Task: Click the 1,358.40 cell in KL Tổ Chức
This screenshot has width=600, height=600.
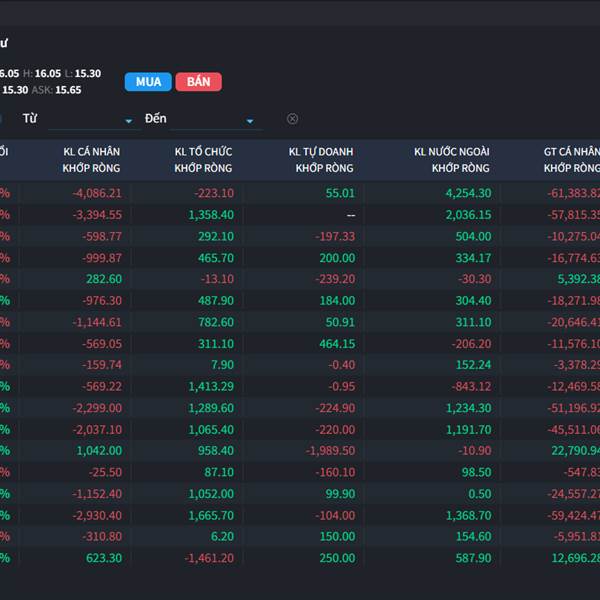Action: (210, 215)
